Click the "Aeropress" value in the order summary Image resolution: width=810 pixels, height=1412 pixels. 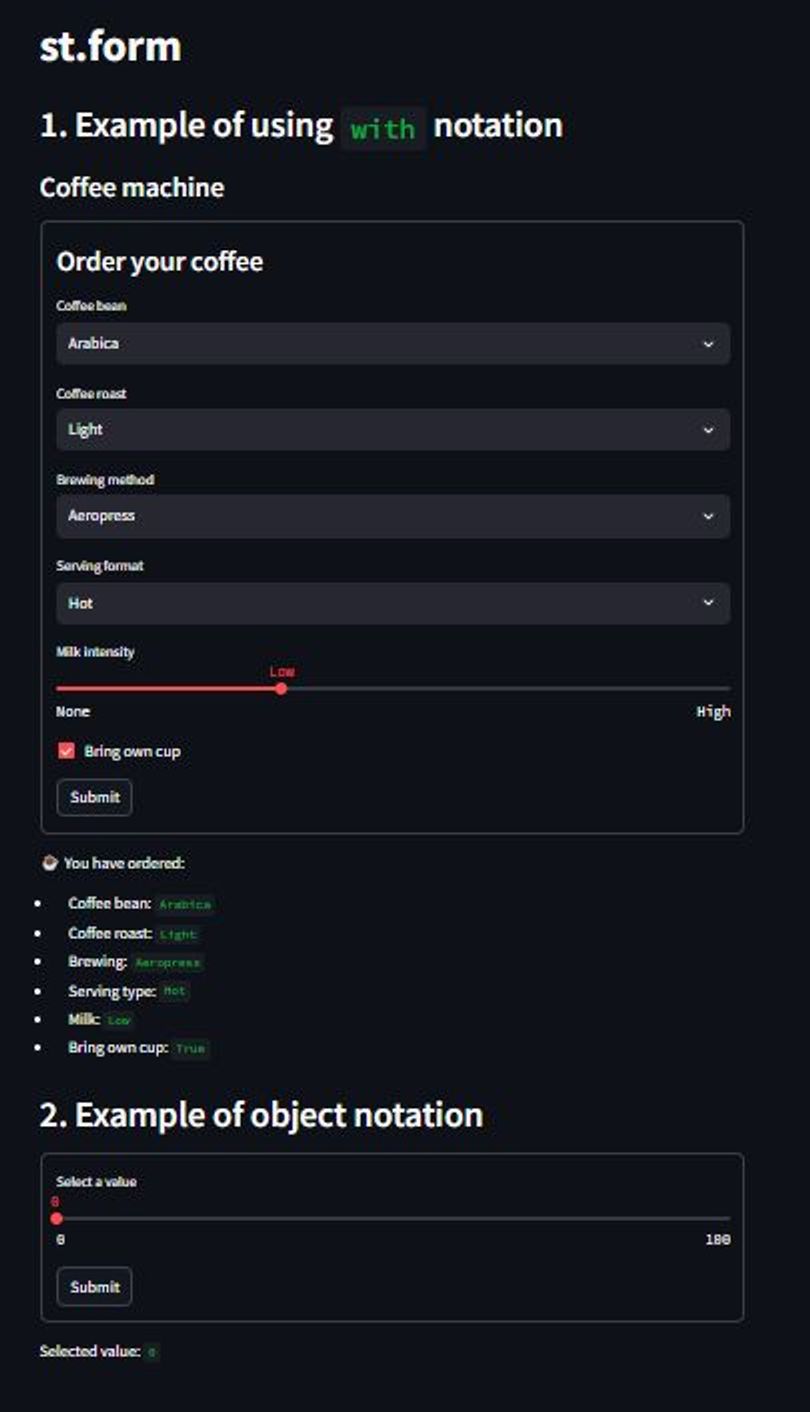(168, 963)
